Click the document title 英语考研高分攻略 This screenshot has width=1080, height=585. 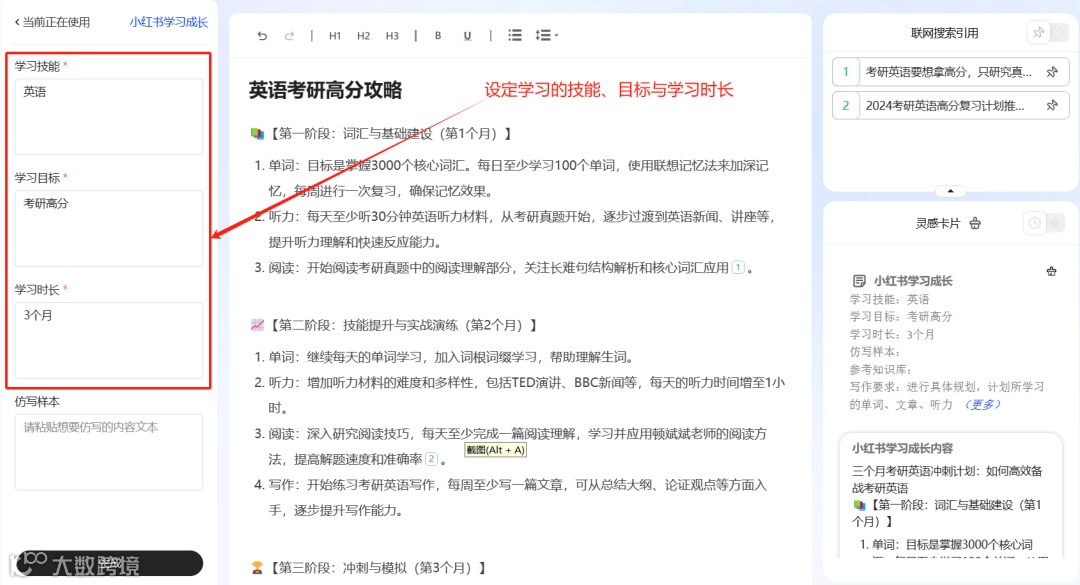325,90
